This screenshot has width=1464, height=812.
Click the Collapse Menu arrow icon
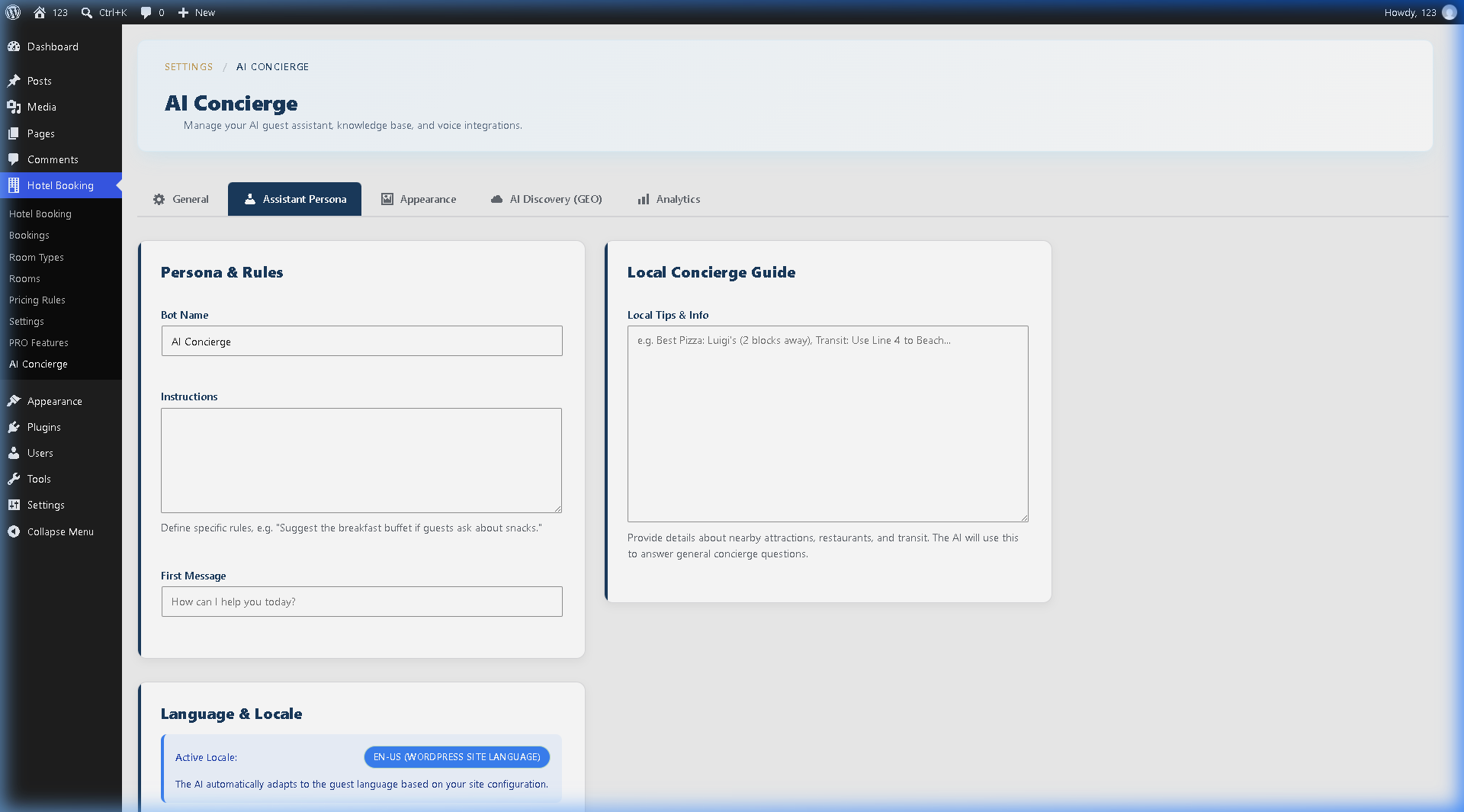pyautogui.click(x=14, y=531)
